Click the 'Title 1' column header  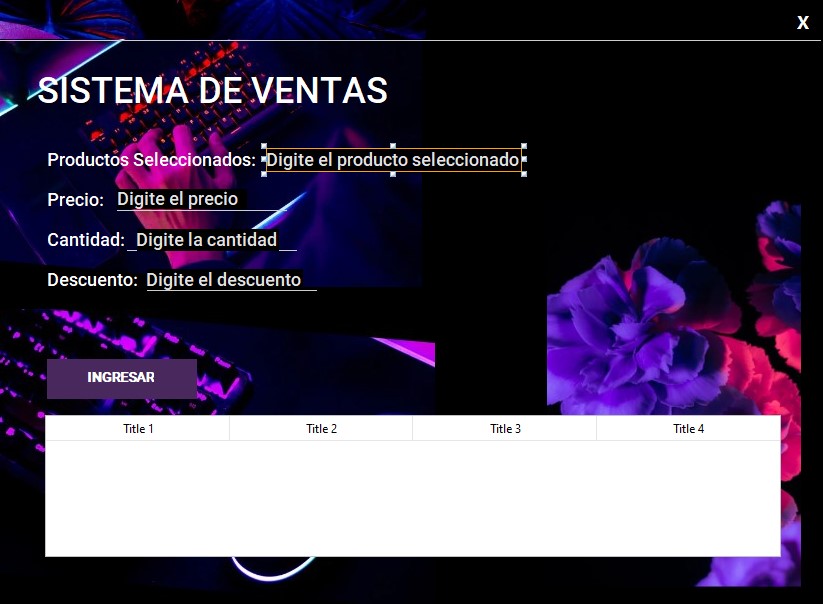(138, 429)
